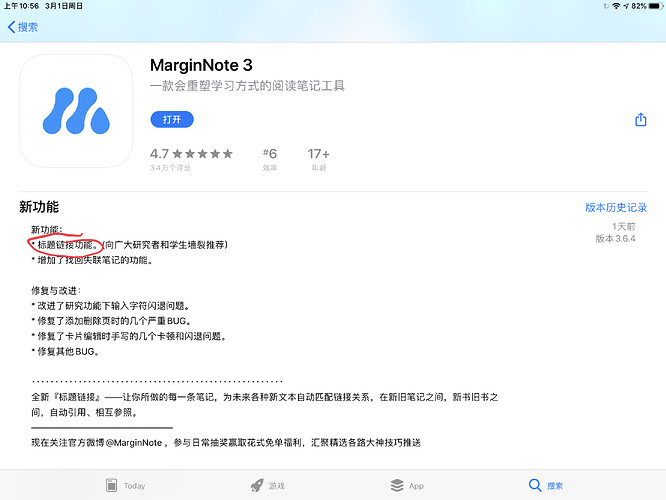
Task: Tap the share icon
Action: pyautogui.click(x=641, y=120)
